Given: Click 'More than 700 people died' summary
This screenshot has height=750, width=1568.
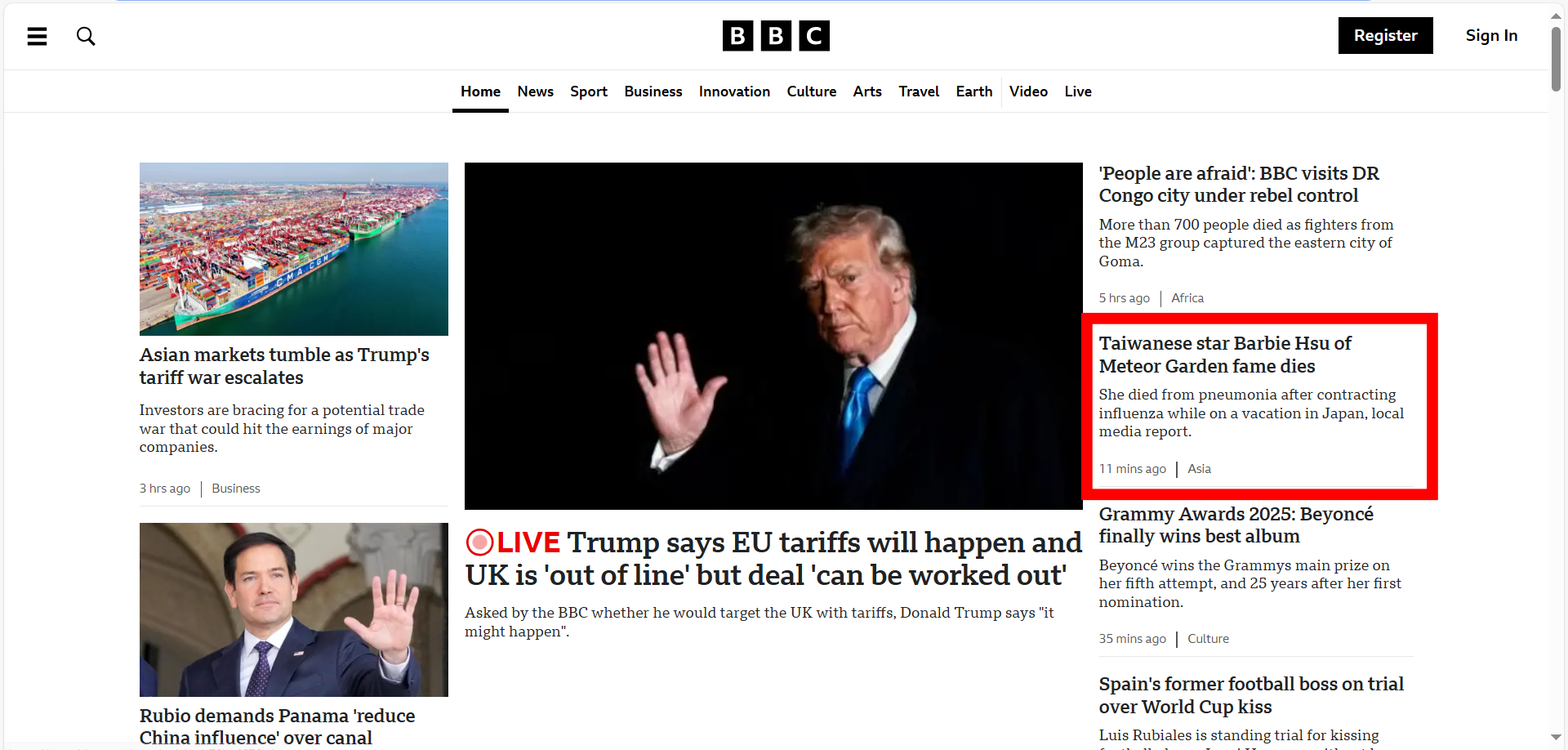Looking at the screenshot, I should pyautogui.click(x=1246, y=243).
